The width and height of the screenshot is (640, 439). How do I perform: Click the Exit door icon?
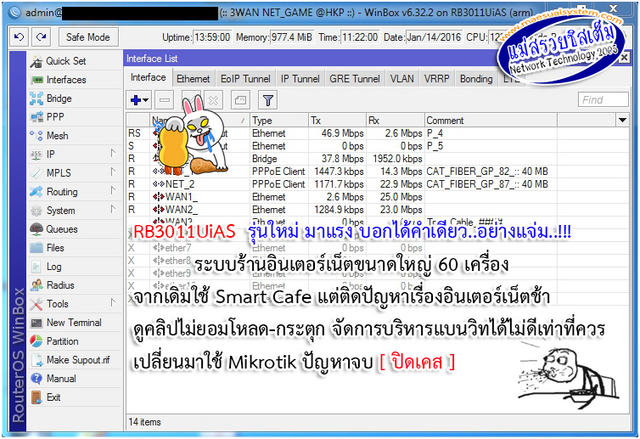(x=36, y=397)
